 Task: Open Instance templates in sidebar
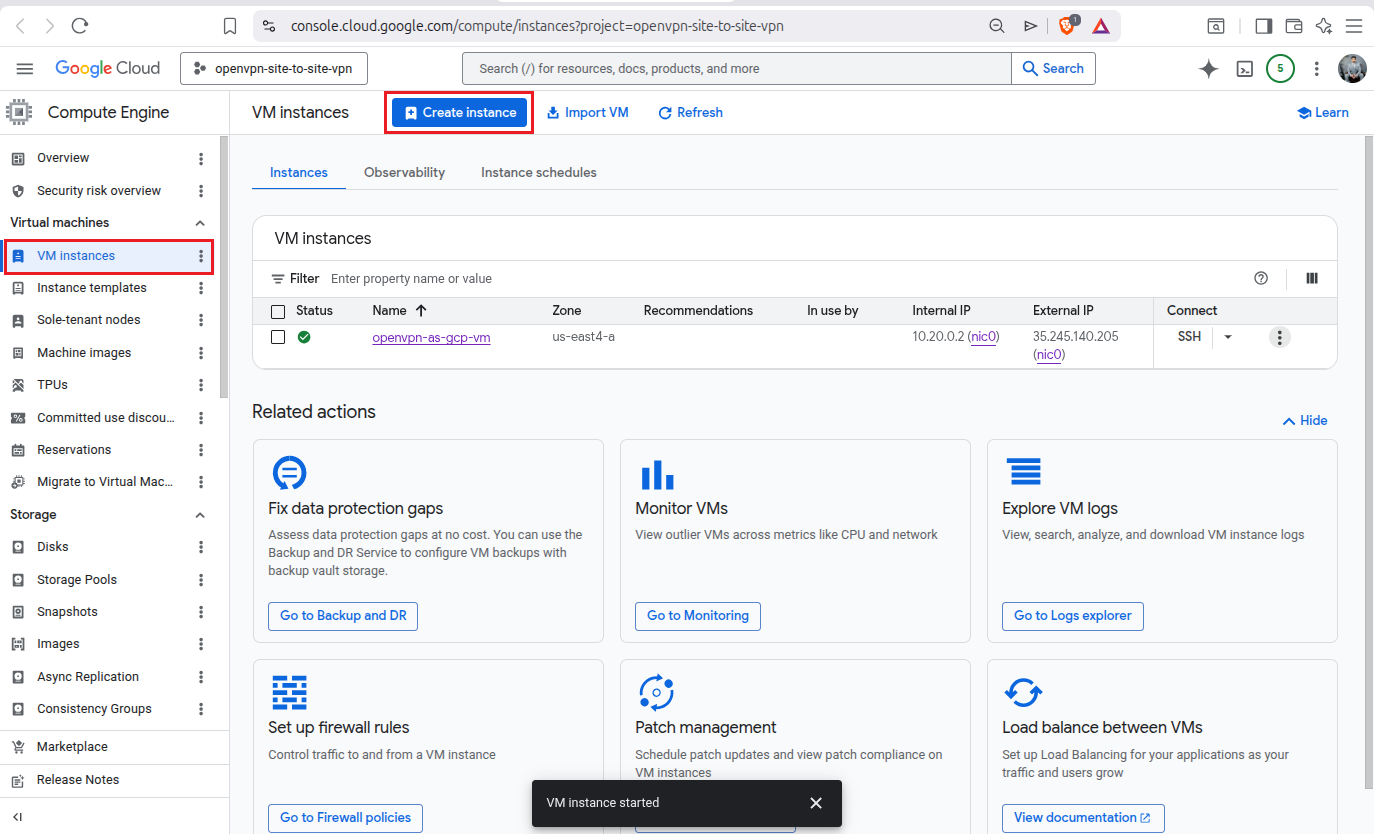pos(92,288)
